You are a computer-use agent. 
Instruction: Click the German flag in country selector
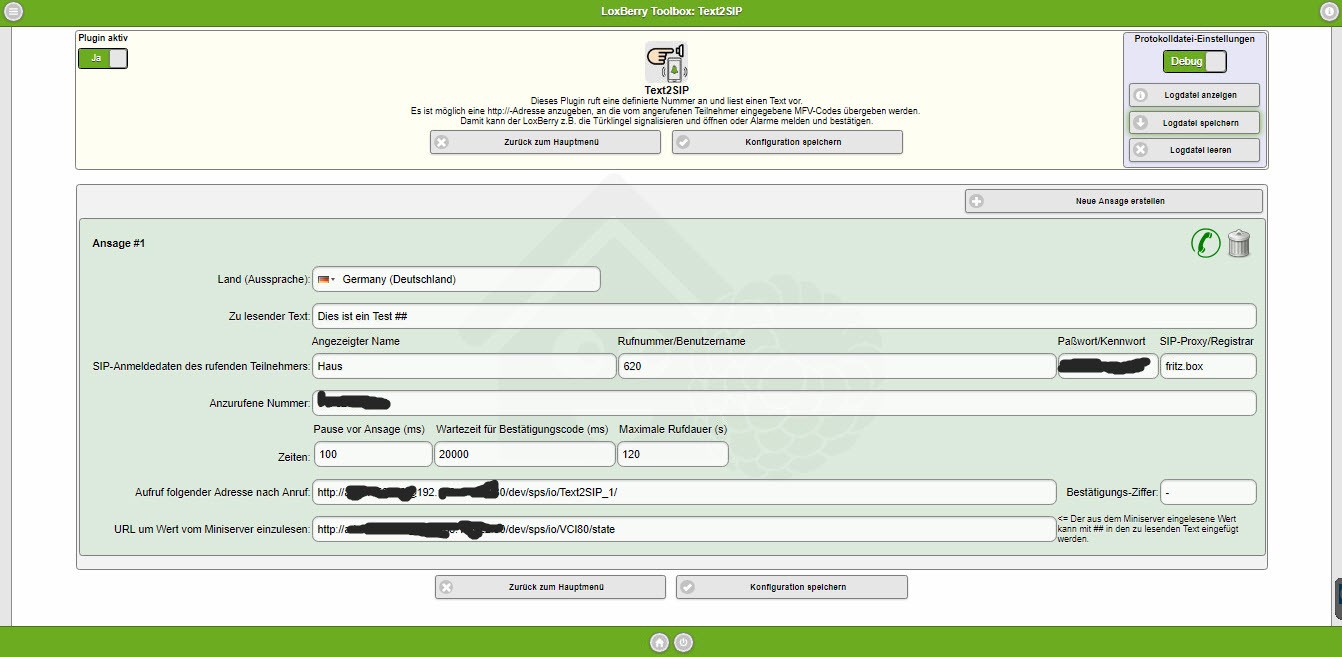click(x=324, y=280)
